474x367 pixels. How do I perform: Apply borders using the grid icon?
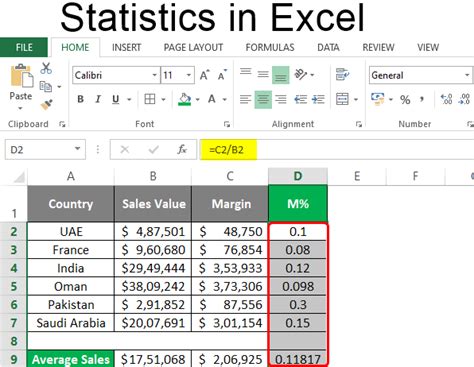[x=150, y=99]
